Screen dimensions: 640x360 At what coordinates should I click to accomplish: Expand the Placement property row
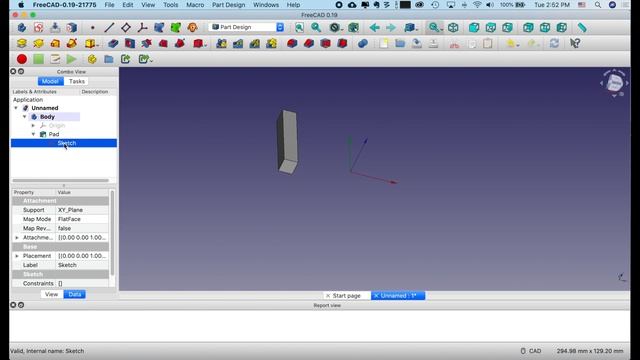[17, 256]
